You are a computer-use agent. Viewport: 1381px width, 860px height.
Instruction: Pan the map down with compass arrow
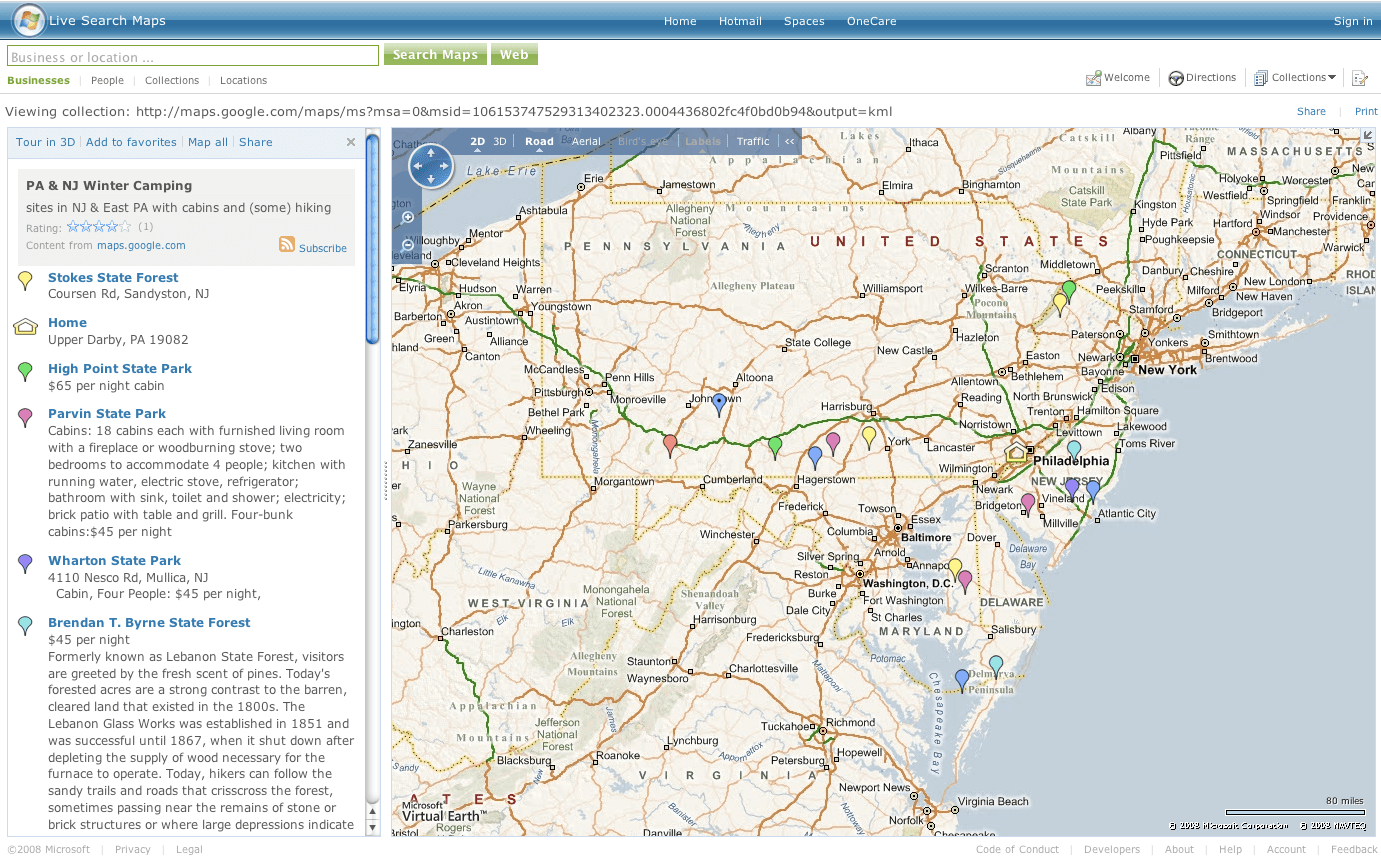(x=431, y=180)
